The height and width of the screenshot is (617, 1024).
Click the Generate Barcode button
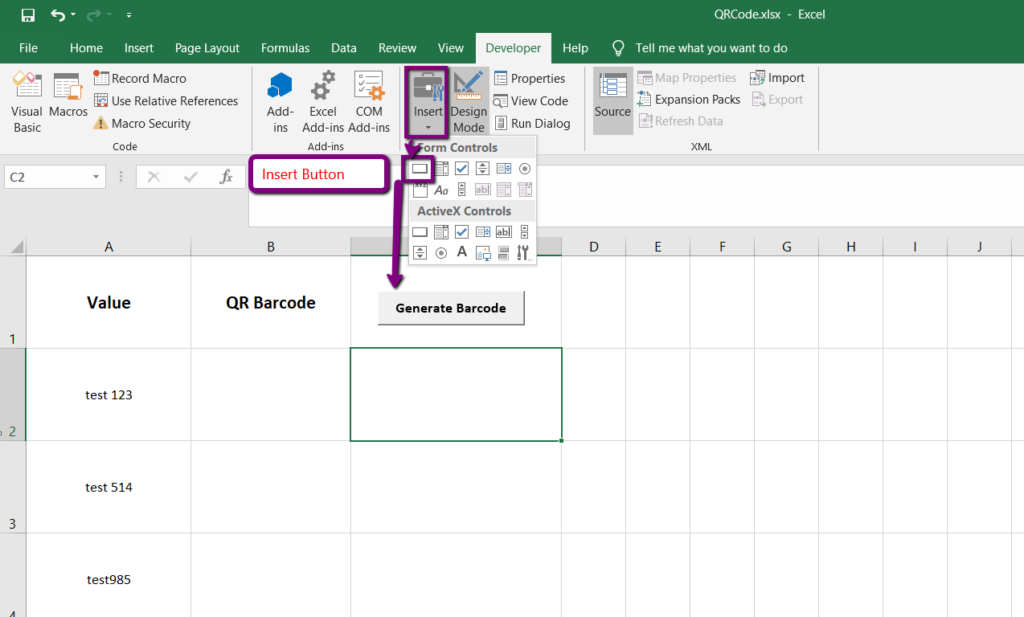pyautogui.click(x=451, y=308)
